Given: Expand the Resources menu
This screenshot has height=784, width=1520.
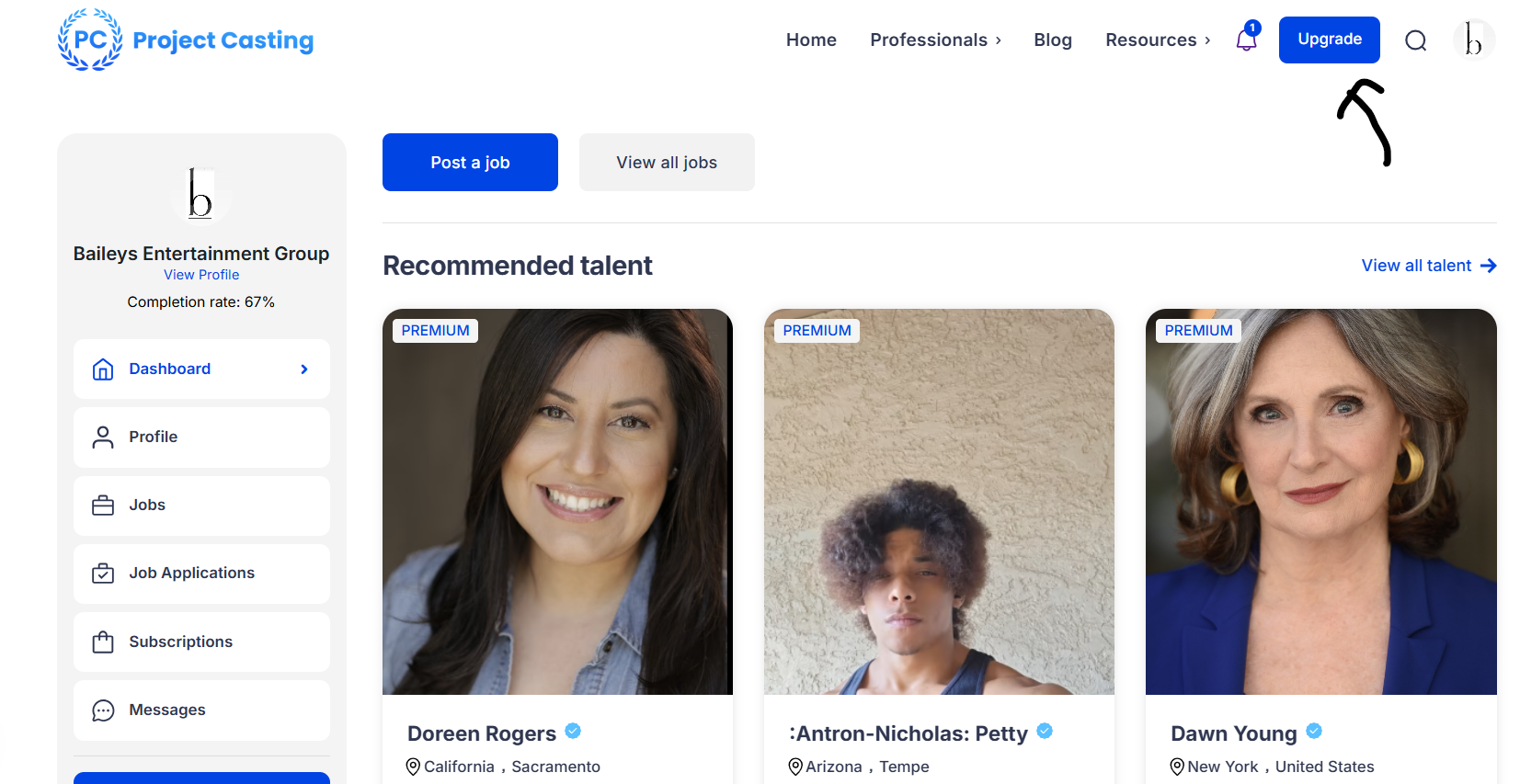Looking at the screenshot, I should tap(1157, 40).
